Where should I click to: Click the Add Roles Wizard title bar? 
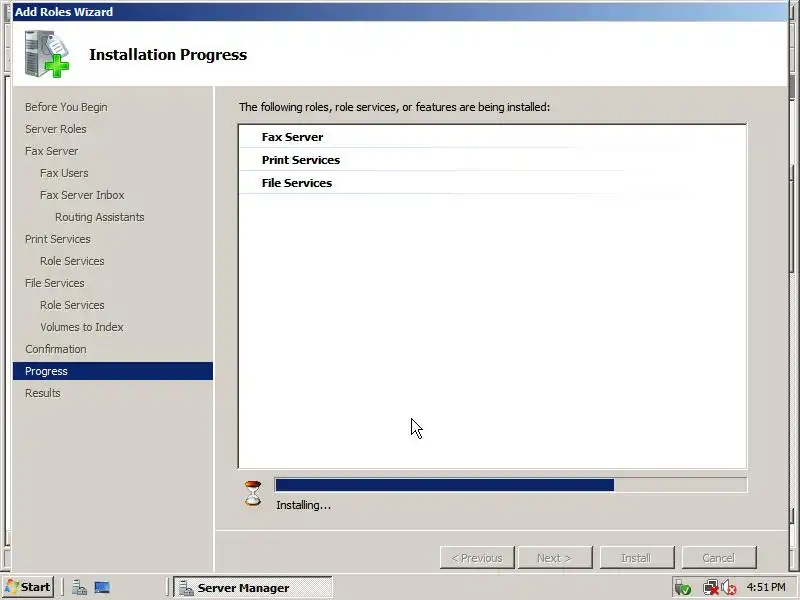[400, 12]
